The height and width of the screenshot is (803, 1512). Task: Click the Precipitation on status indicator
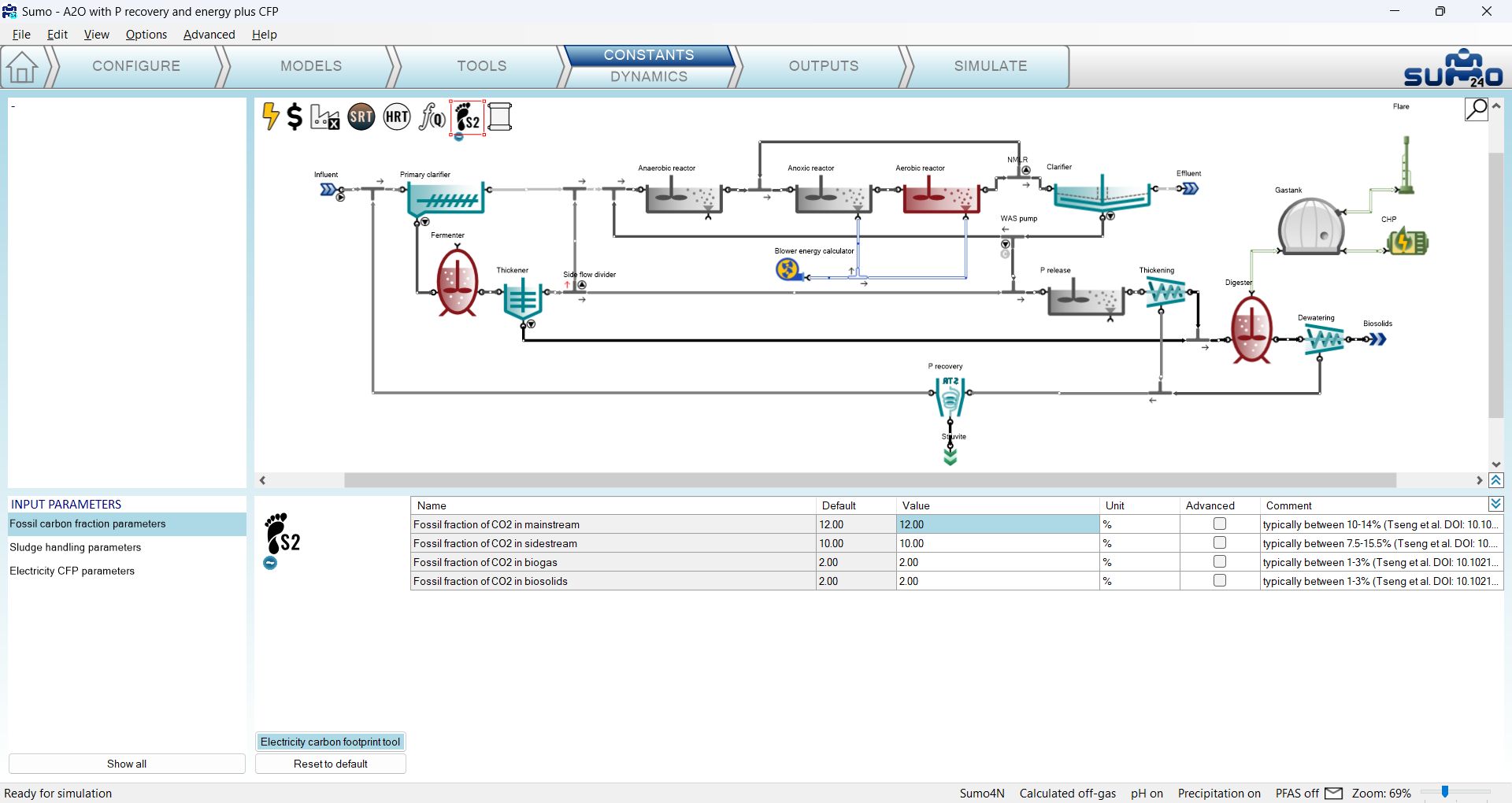tap(1219, 794)
